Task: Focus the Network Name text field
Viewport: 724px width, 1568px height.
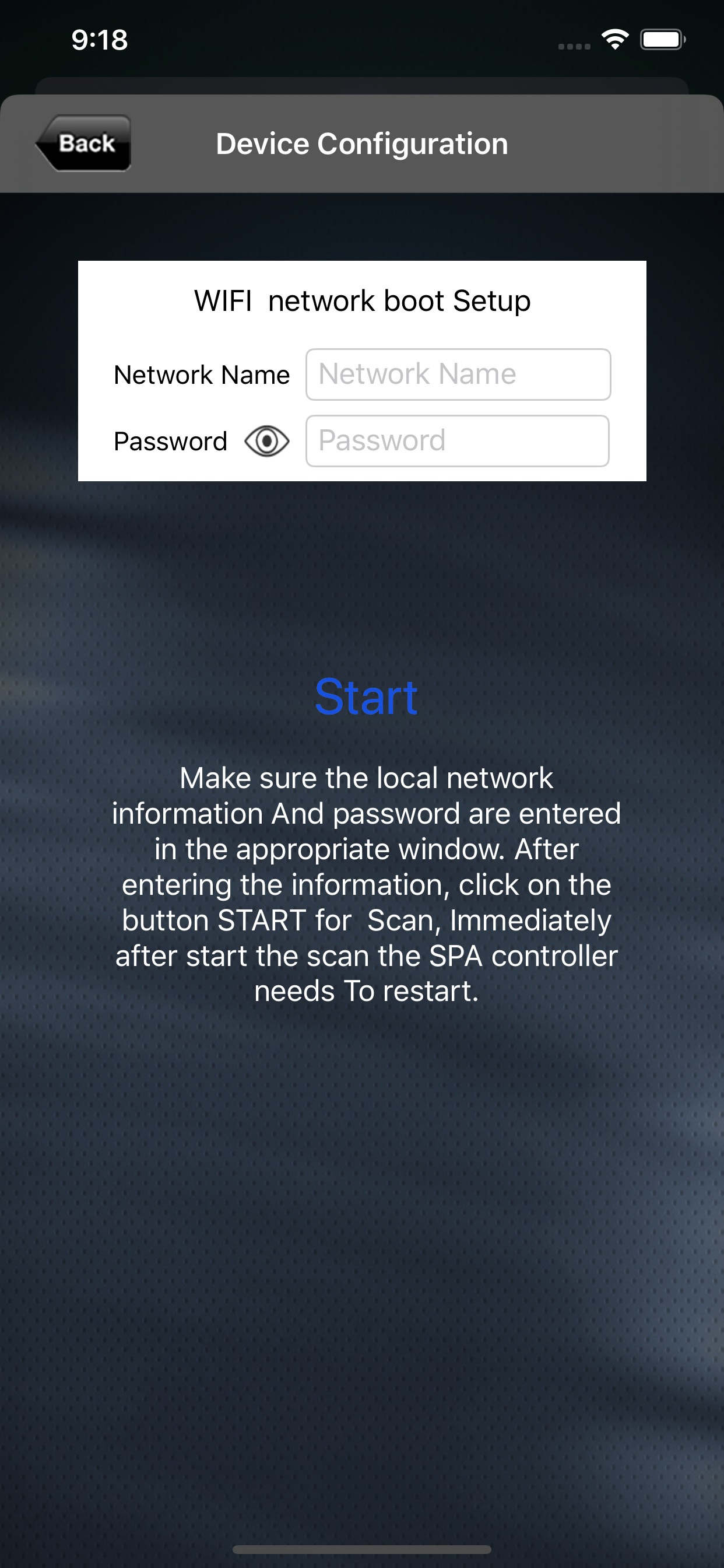Action: pyautogui.click(x=458, y=374)
